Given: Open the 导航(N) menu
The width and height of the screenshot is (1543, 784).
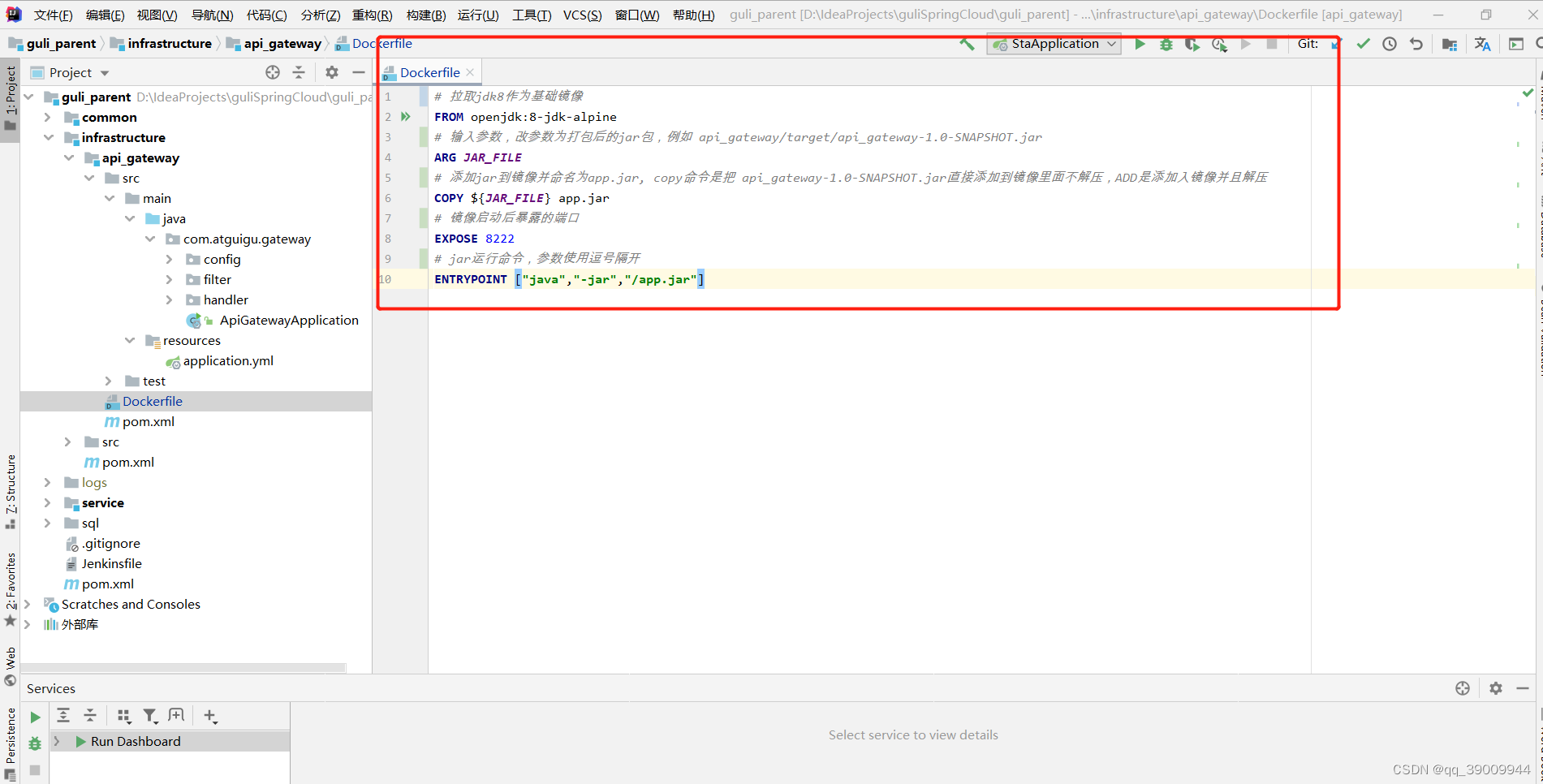Looking at the screenshot, I should [213, 15].
